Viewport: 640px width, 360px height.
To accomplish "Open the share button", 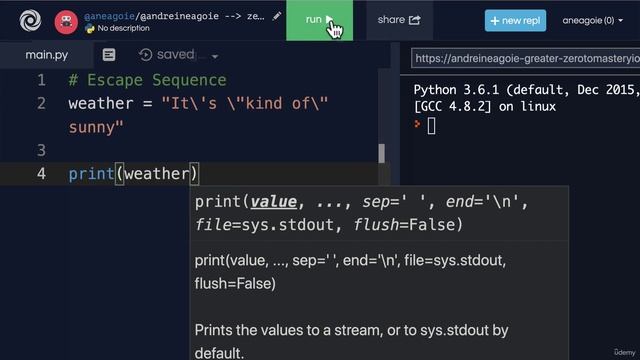I will [x=399, y=20].
